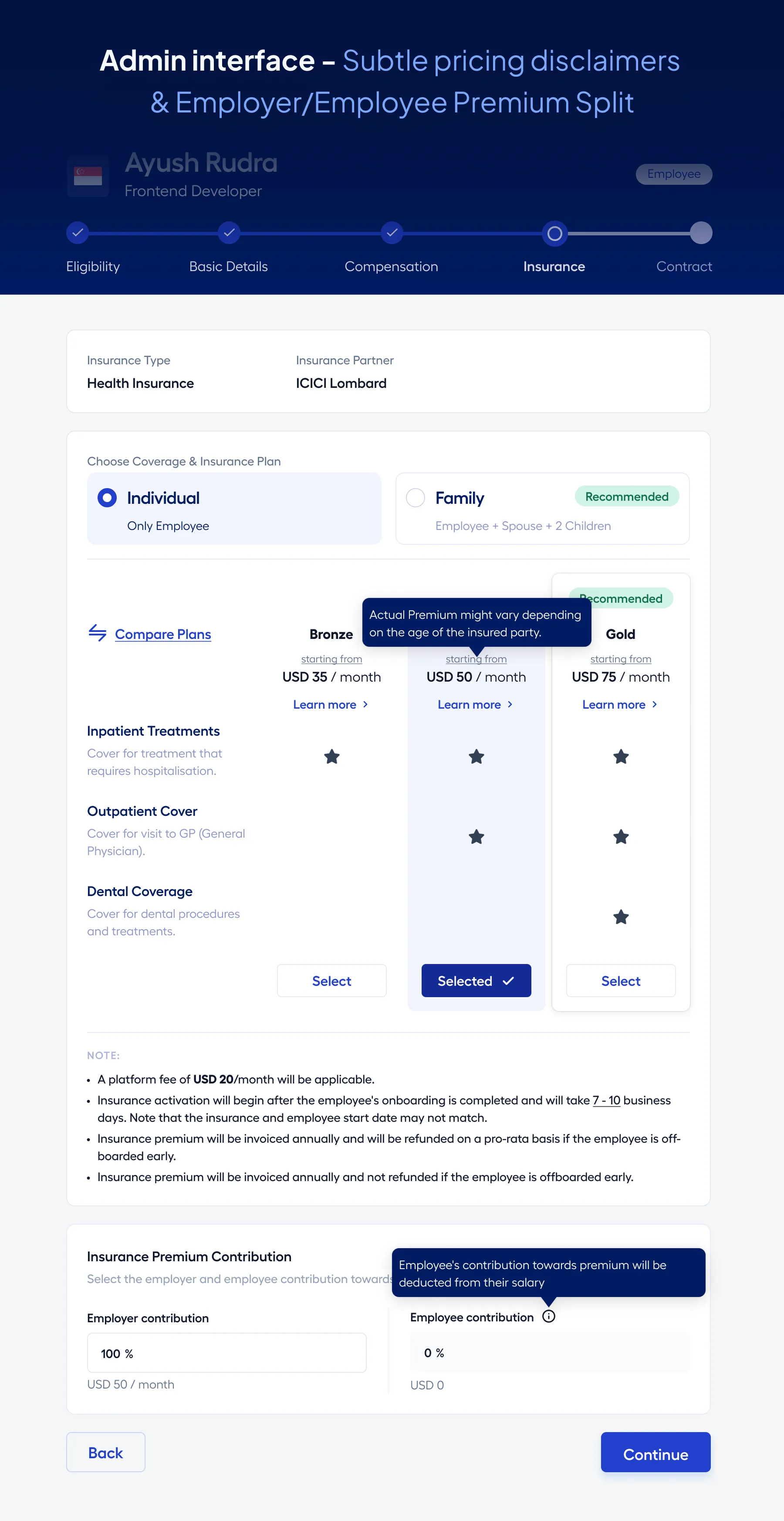Click Gold Outpatient Cover star
This screenshot has width=784, height=1521.
[x=621, y=837]
